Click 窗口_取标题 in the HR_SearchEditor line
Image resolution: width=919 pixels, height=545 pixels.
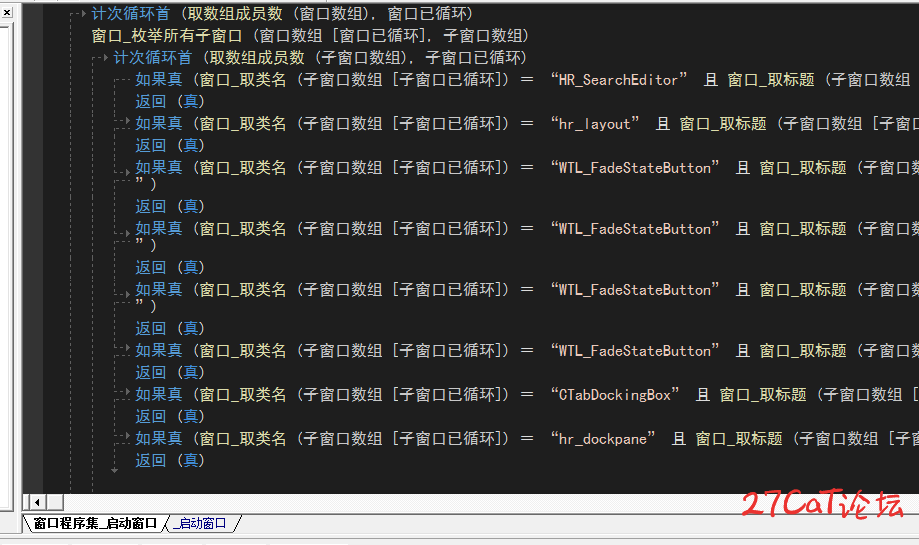[771, 80]
